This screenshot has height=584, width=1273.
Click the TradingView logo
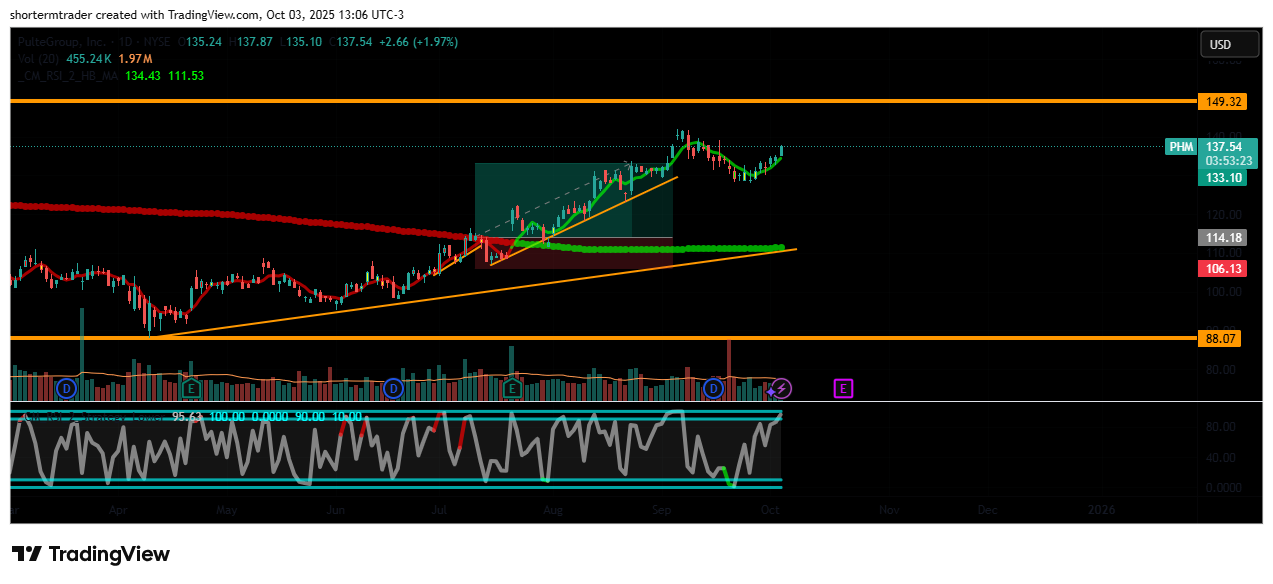91,554
